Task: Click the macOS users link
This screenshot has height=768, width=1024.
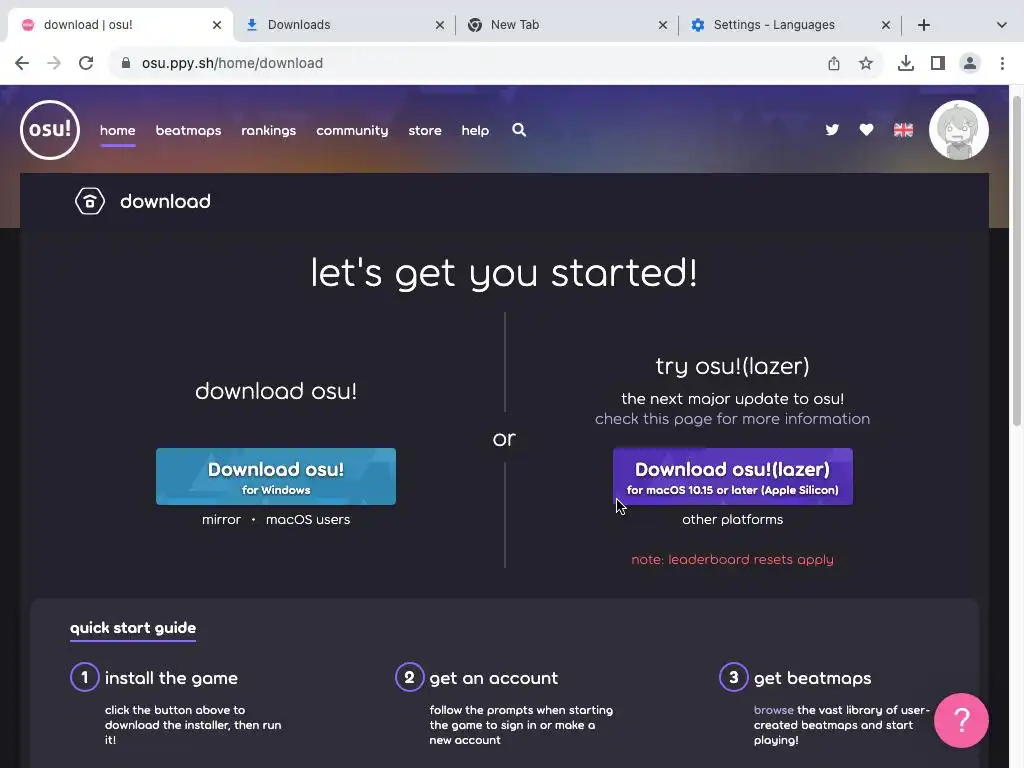Action: 308,519
